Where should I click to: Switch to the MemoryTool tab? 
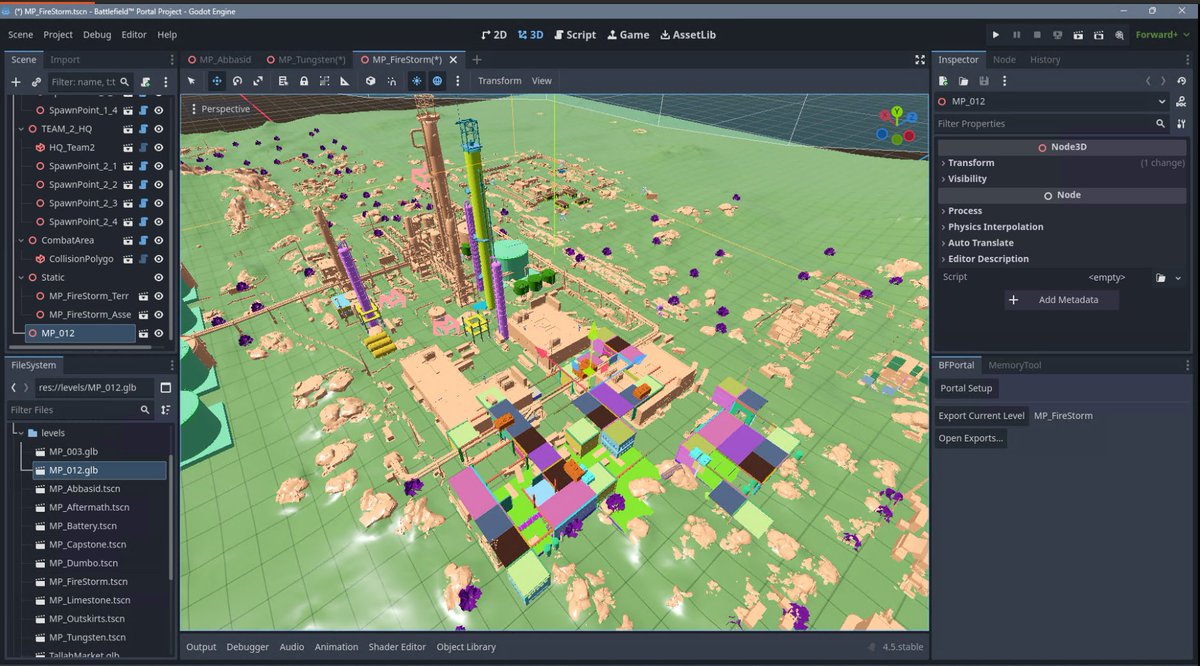pyautogui.click(x=1015, y=365)
